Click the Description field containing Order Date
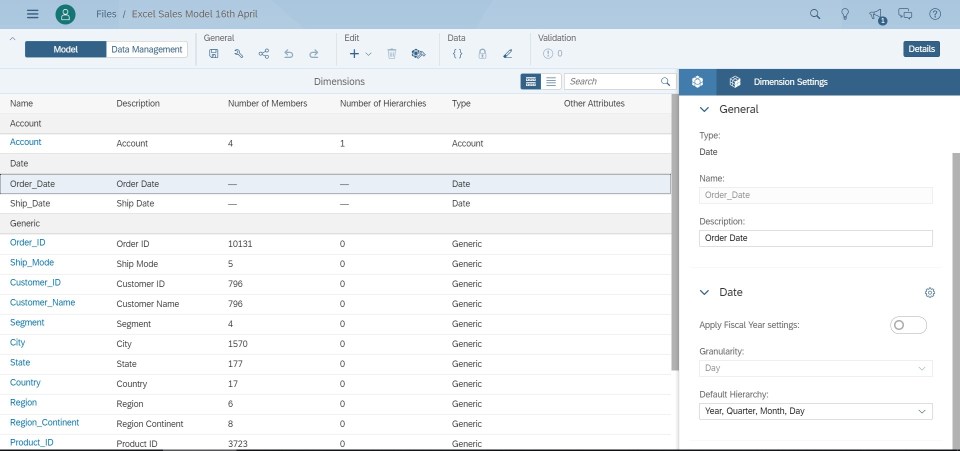This screenshot has height=451, width=960. point(815,238)
